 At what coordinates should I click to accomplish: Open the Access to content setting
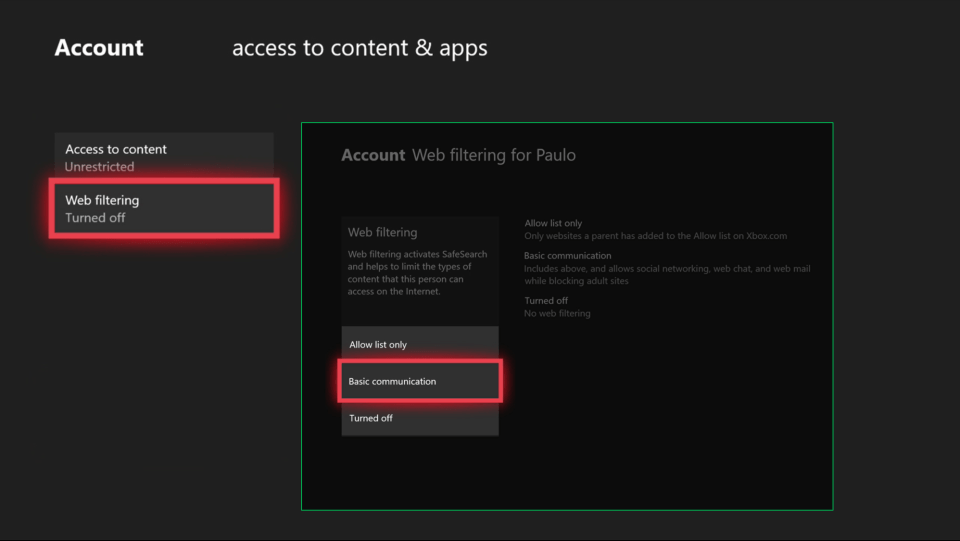(163, 157)
